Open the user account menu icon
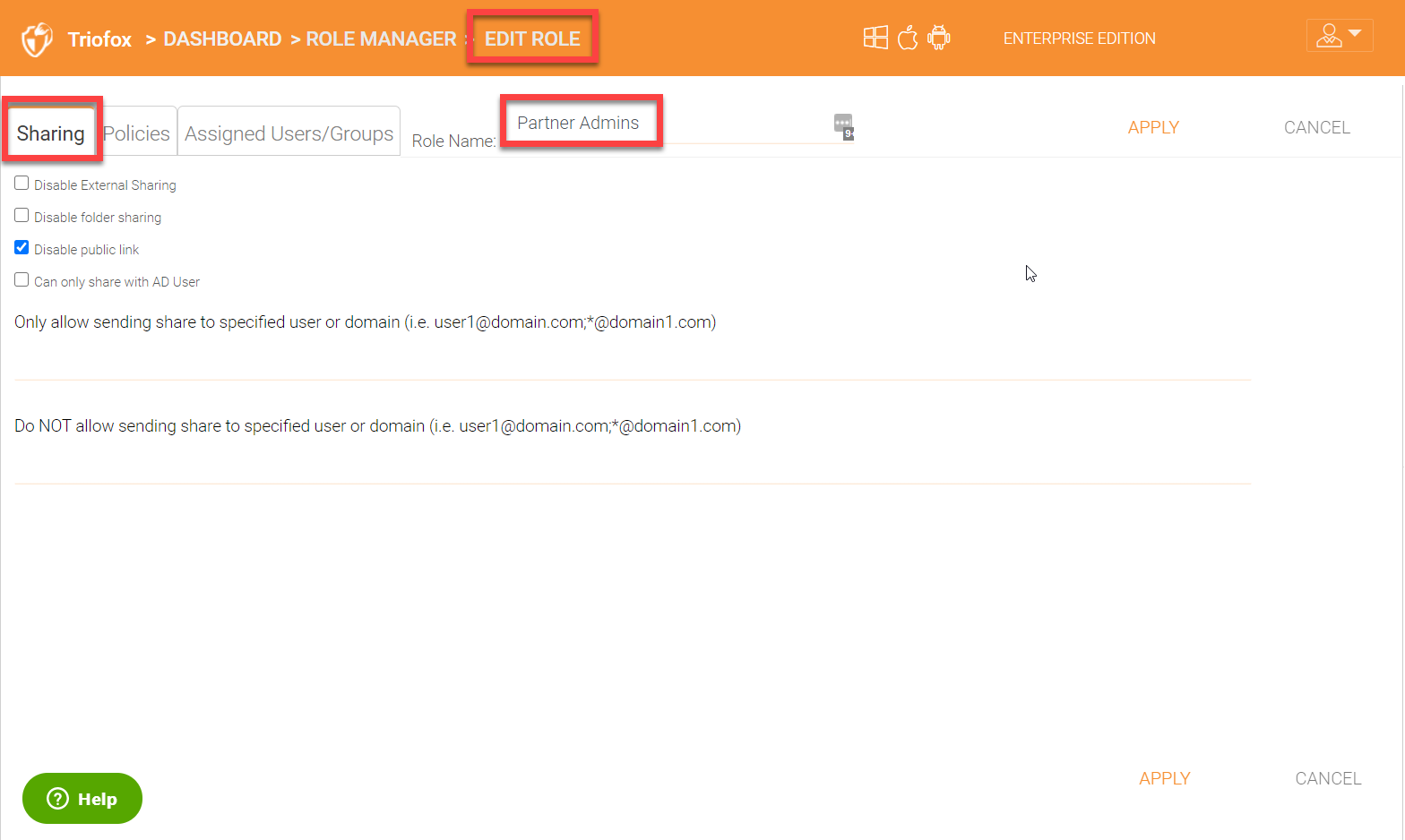The height and width of the screenshot is (840, 1405). 1340,36
